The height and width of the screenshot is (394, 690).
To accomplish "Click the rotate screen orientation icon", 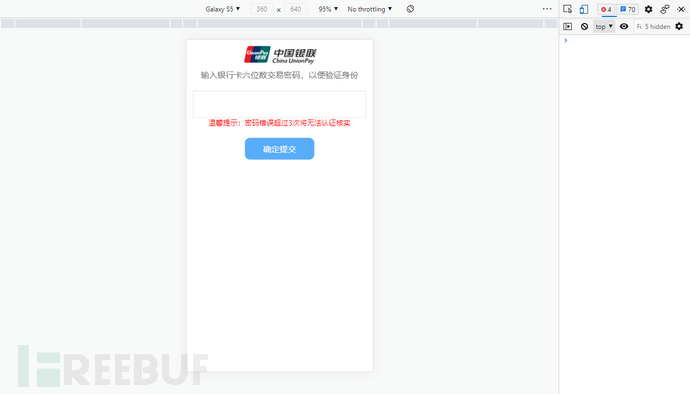I will 410,9.
